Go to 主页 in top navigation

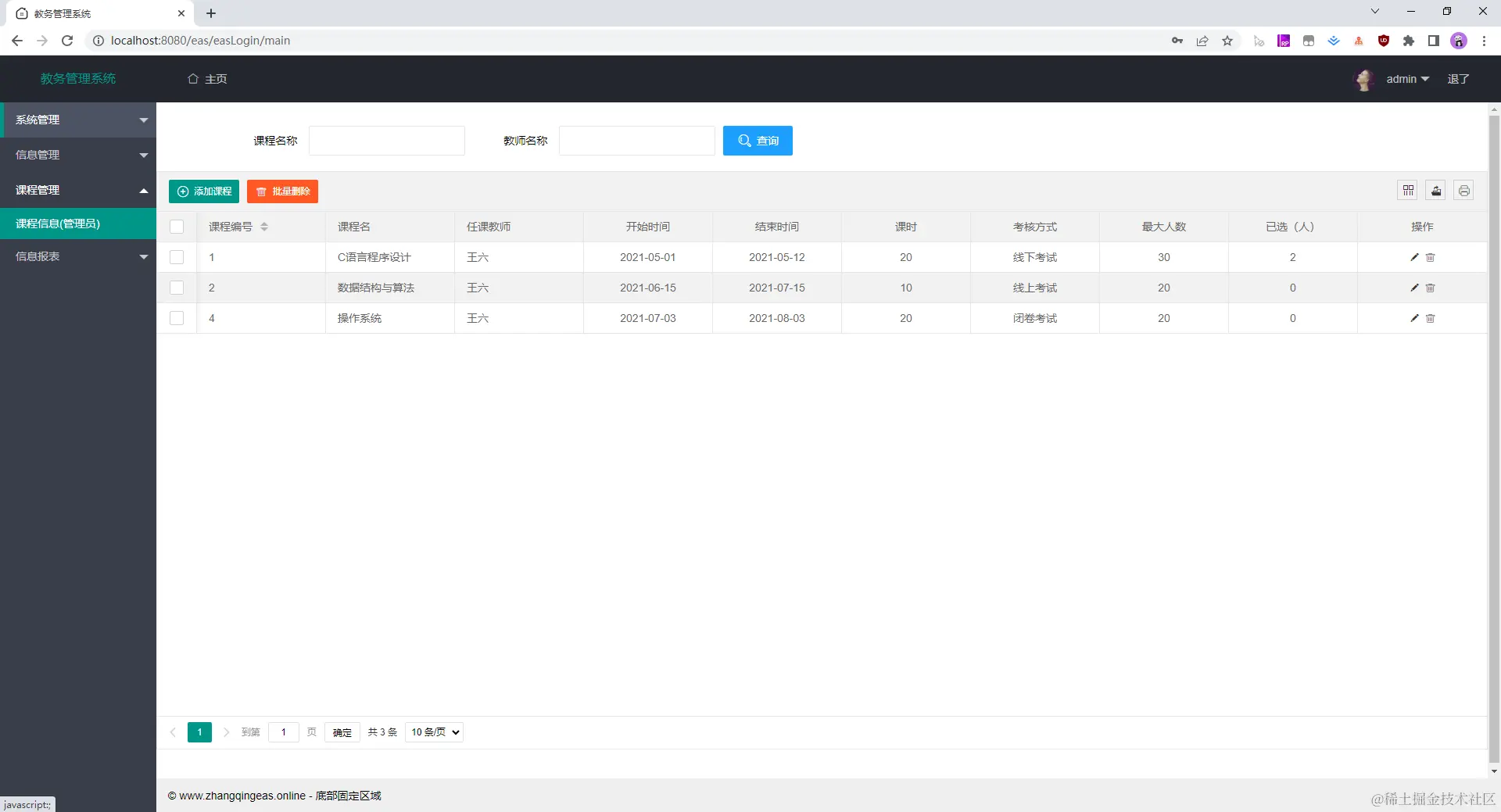(x=207, y=79)
